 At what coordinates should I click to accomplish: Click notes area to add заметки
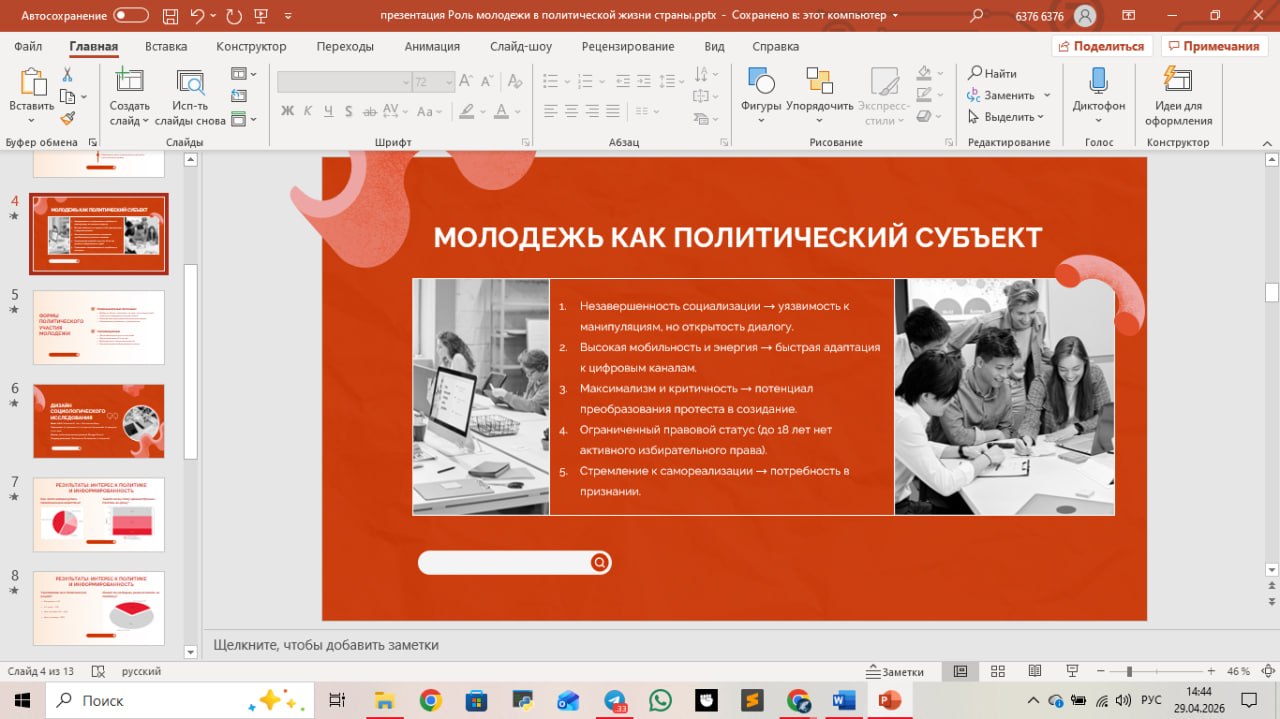(x=325, y=645)
